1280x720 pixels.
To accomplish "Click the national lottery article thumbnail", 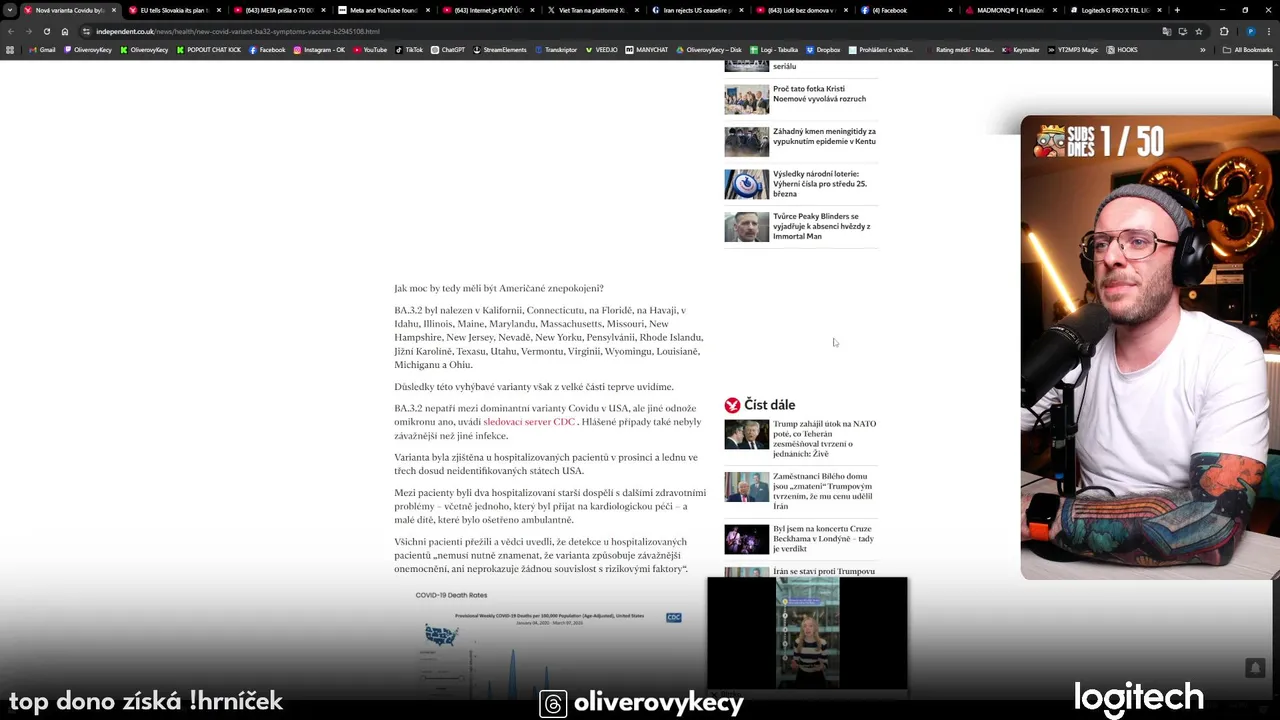I will 746,184.
